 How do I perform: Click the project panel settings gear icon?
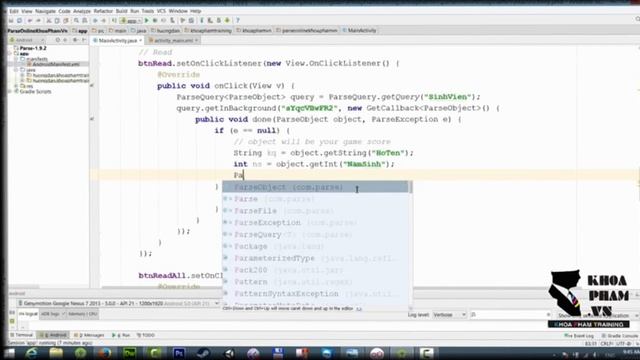click(75, 40)
